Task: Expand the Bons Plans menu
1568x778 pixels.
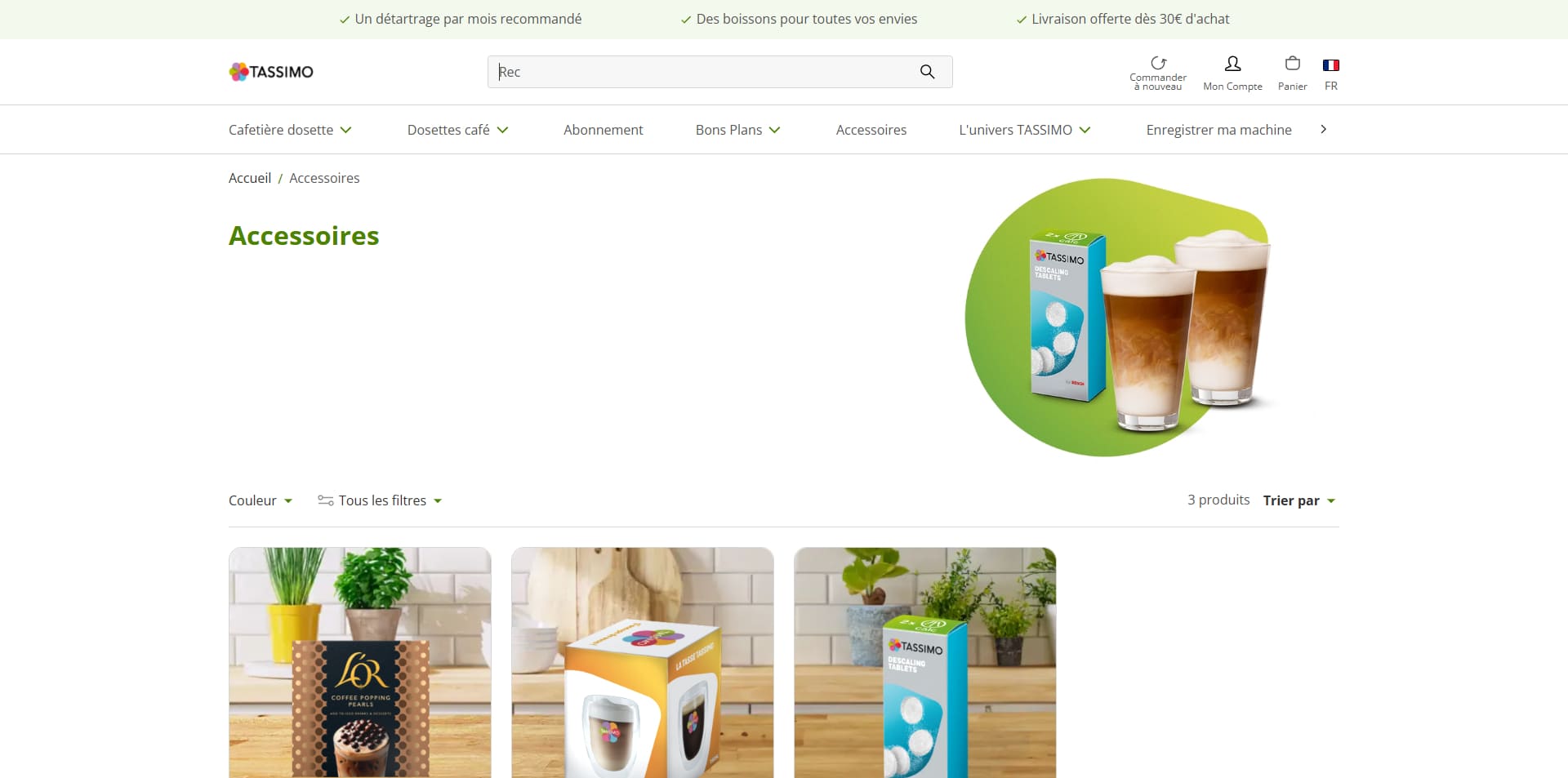Action: (737, 130)
